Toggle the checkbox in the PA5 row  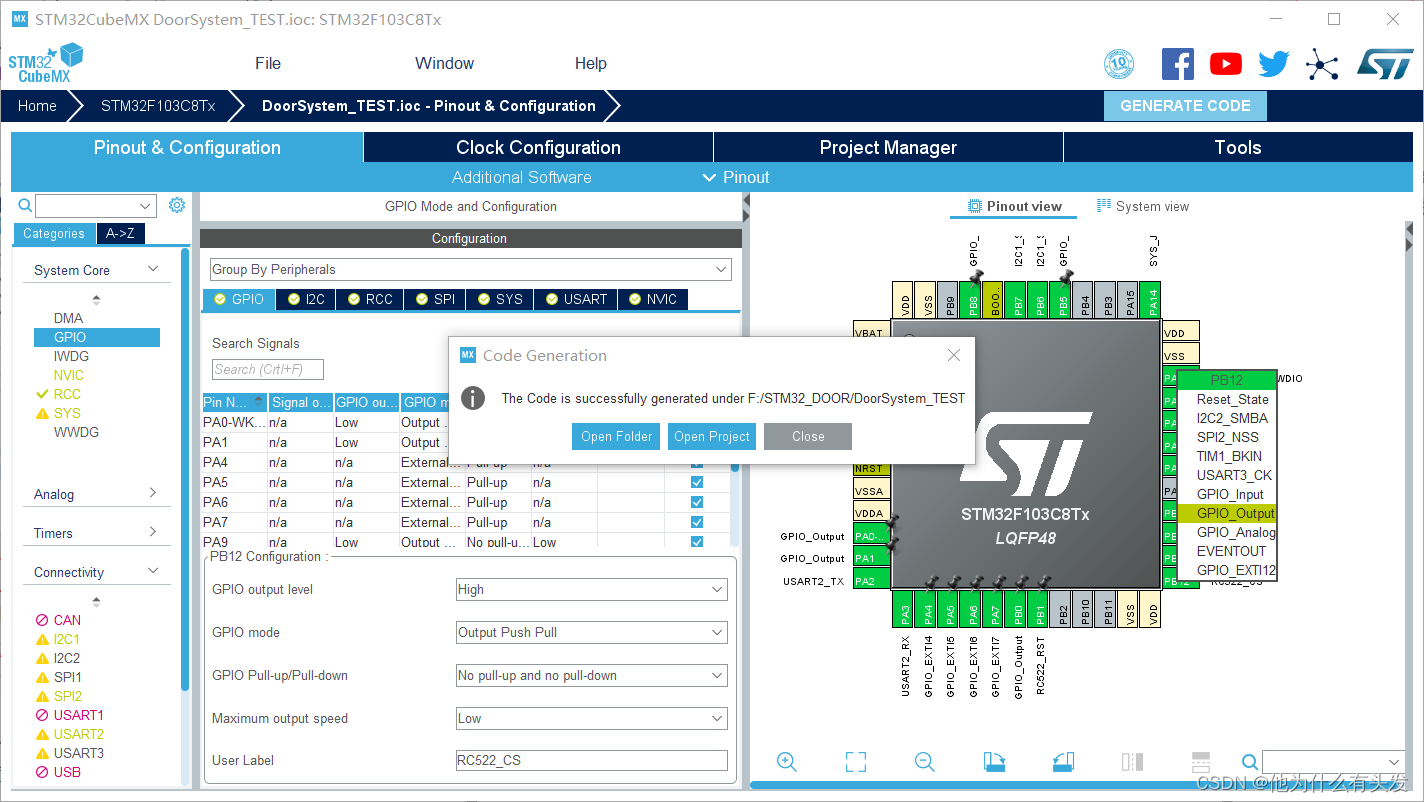coord(697,482)
